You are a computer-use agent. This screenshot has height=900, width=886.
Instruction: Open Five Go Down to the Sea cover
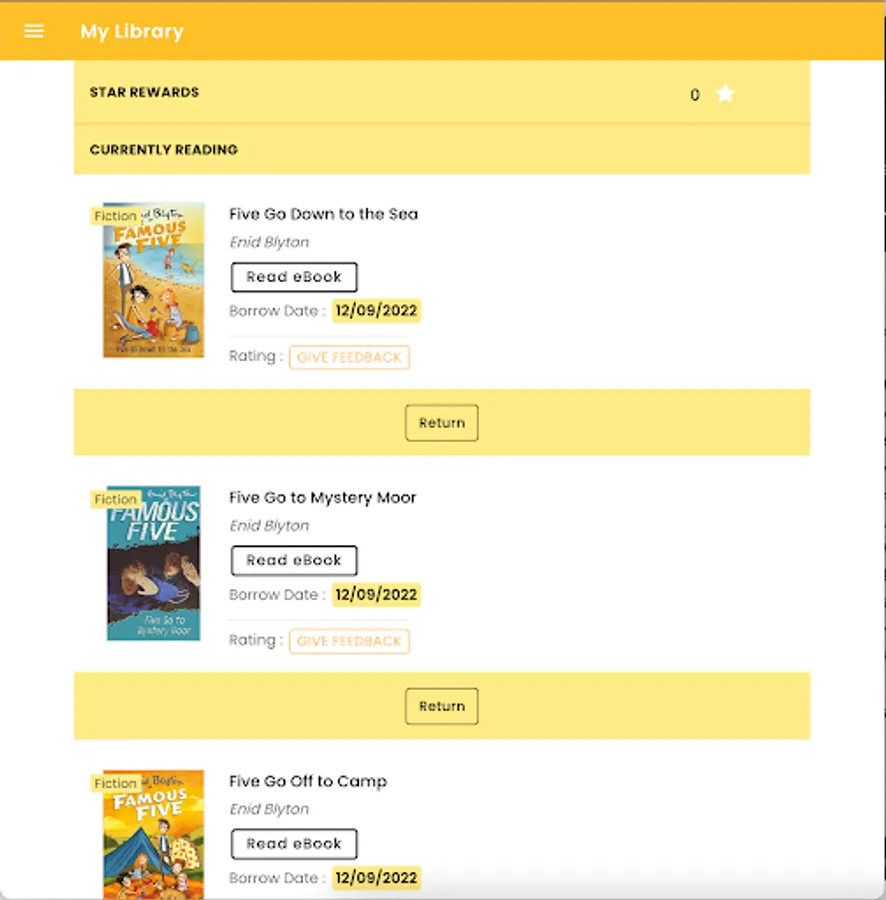(x=153, y=280)
